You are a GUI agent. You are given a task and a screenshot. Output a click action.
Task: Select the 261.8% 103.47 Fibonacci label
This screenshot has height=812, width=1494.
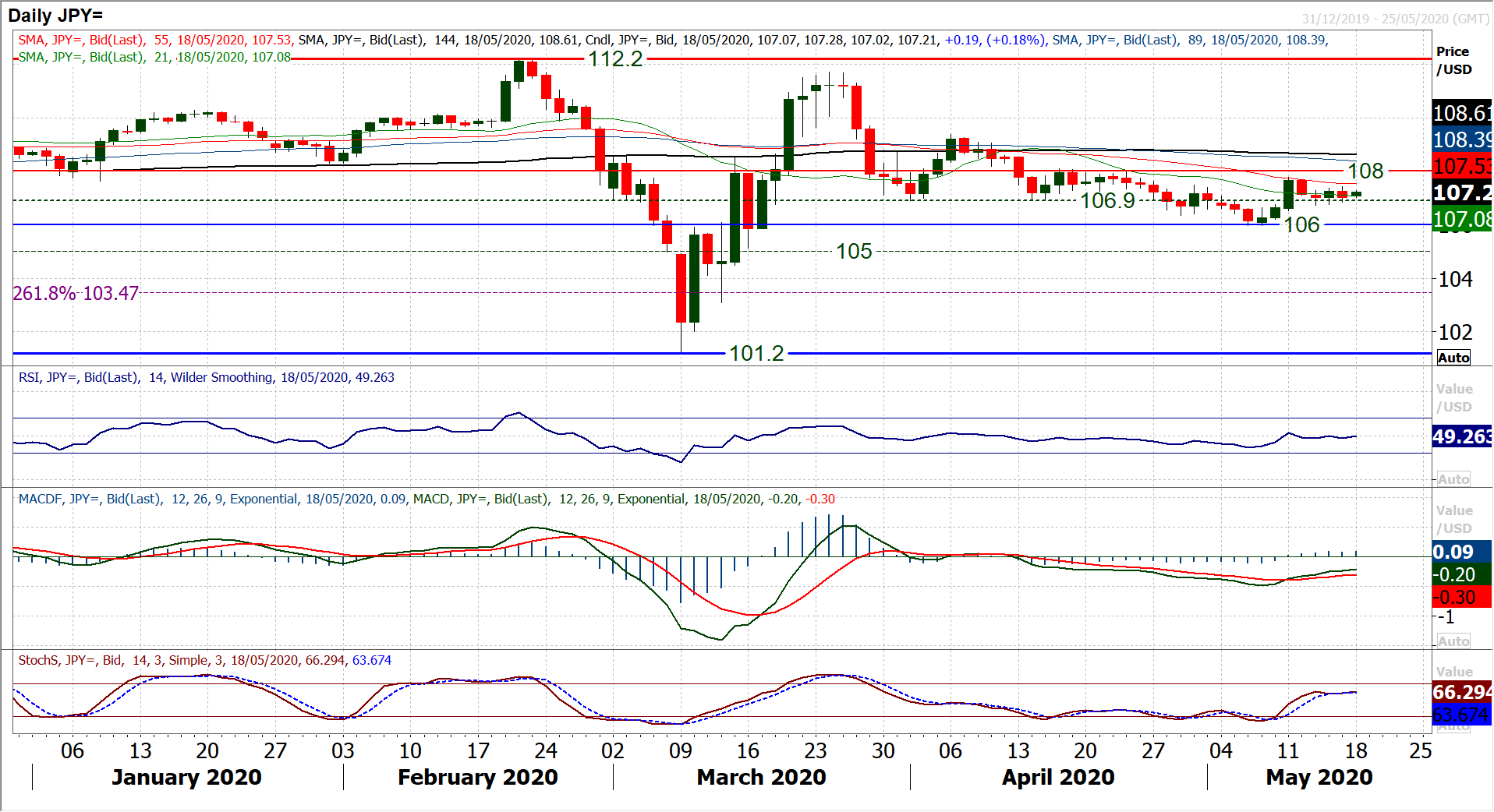pyautogui.click(x=76, y=294)
